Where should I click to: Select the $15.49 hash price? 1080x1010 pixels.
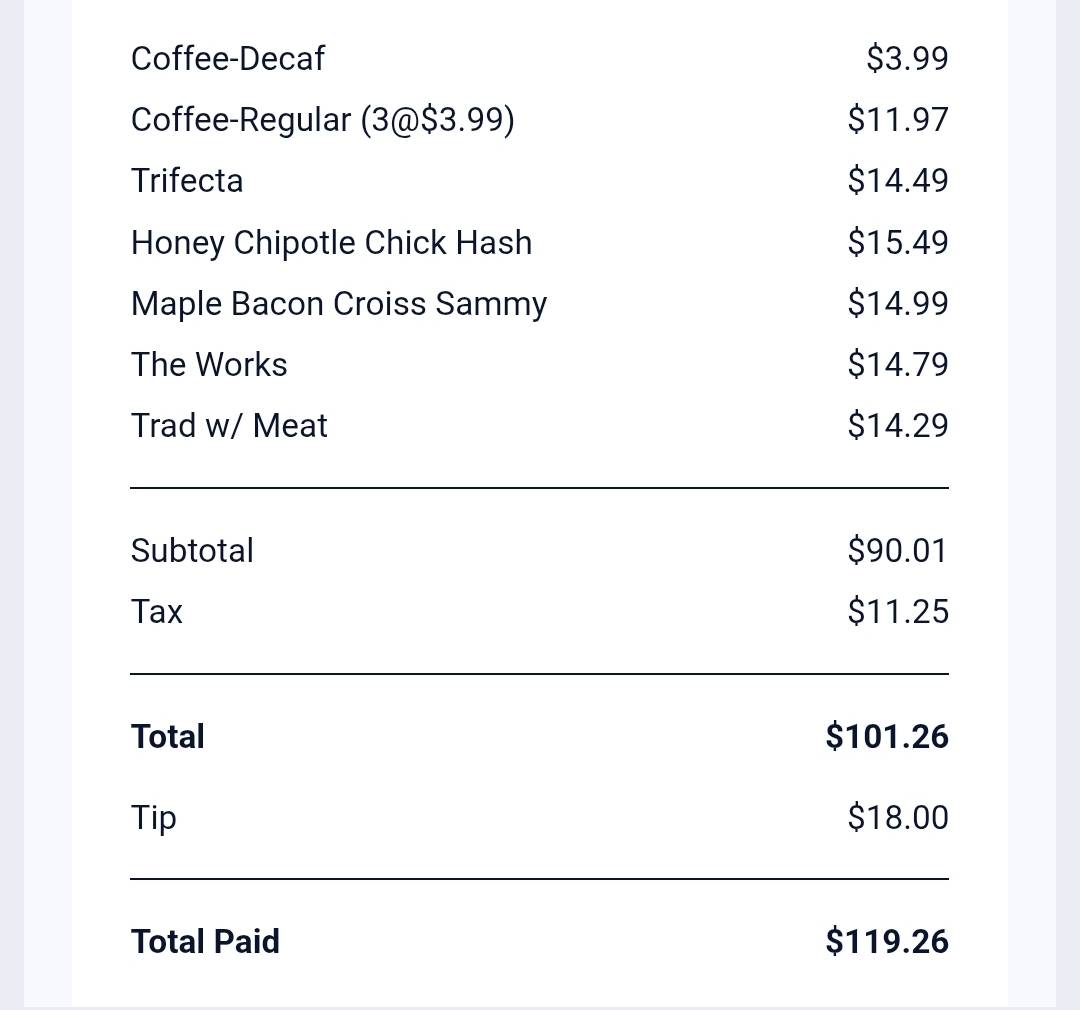coord(898,243)
